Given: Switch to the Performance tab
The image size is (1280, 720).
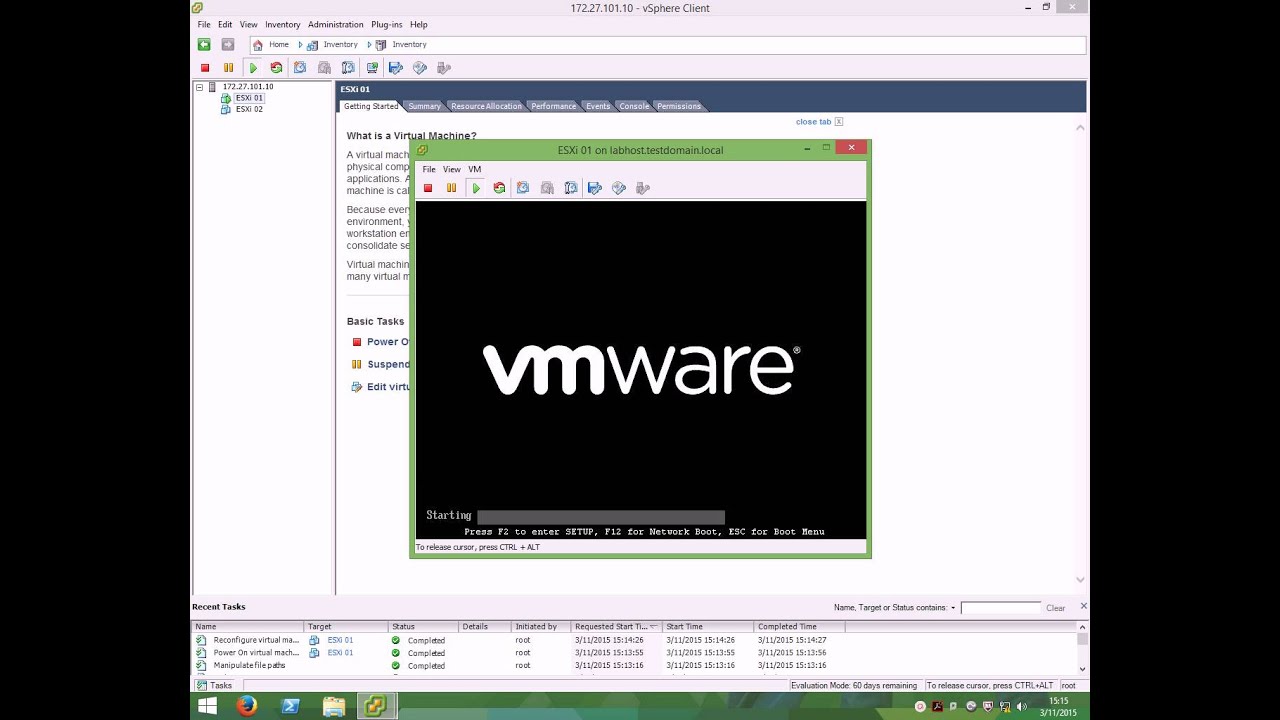Looking at the screenshot, I should click(x=553, y=106).
